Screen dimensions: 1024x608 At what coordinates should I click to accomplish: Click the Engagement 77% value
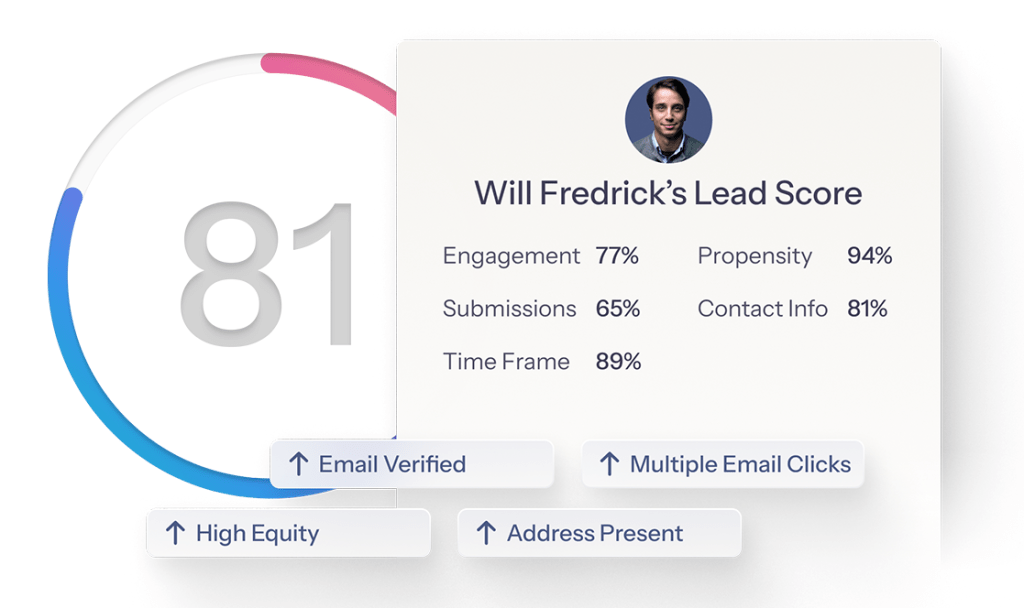617,256
